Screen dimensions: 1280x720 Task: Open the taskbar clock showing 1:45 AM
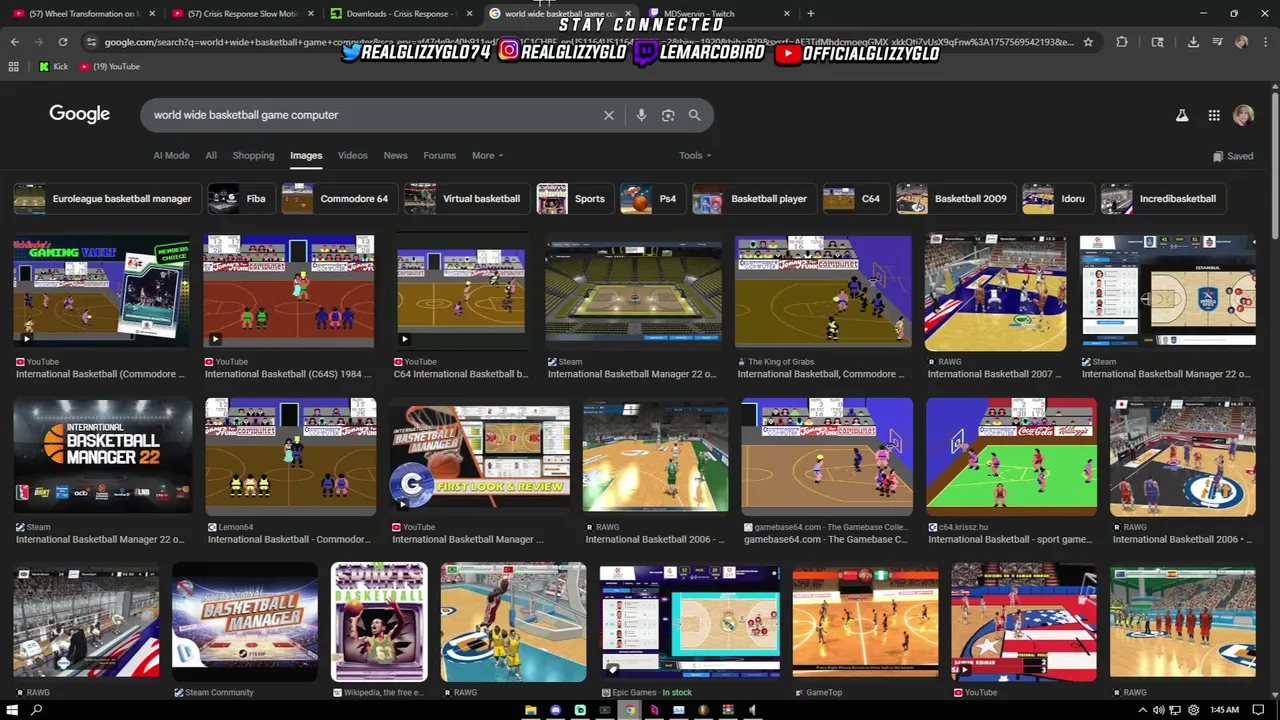(x=1225, y=710)
